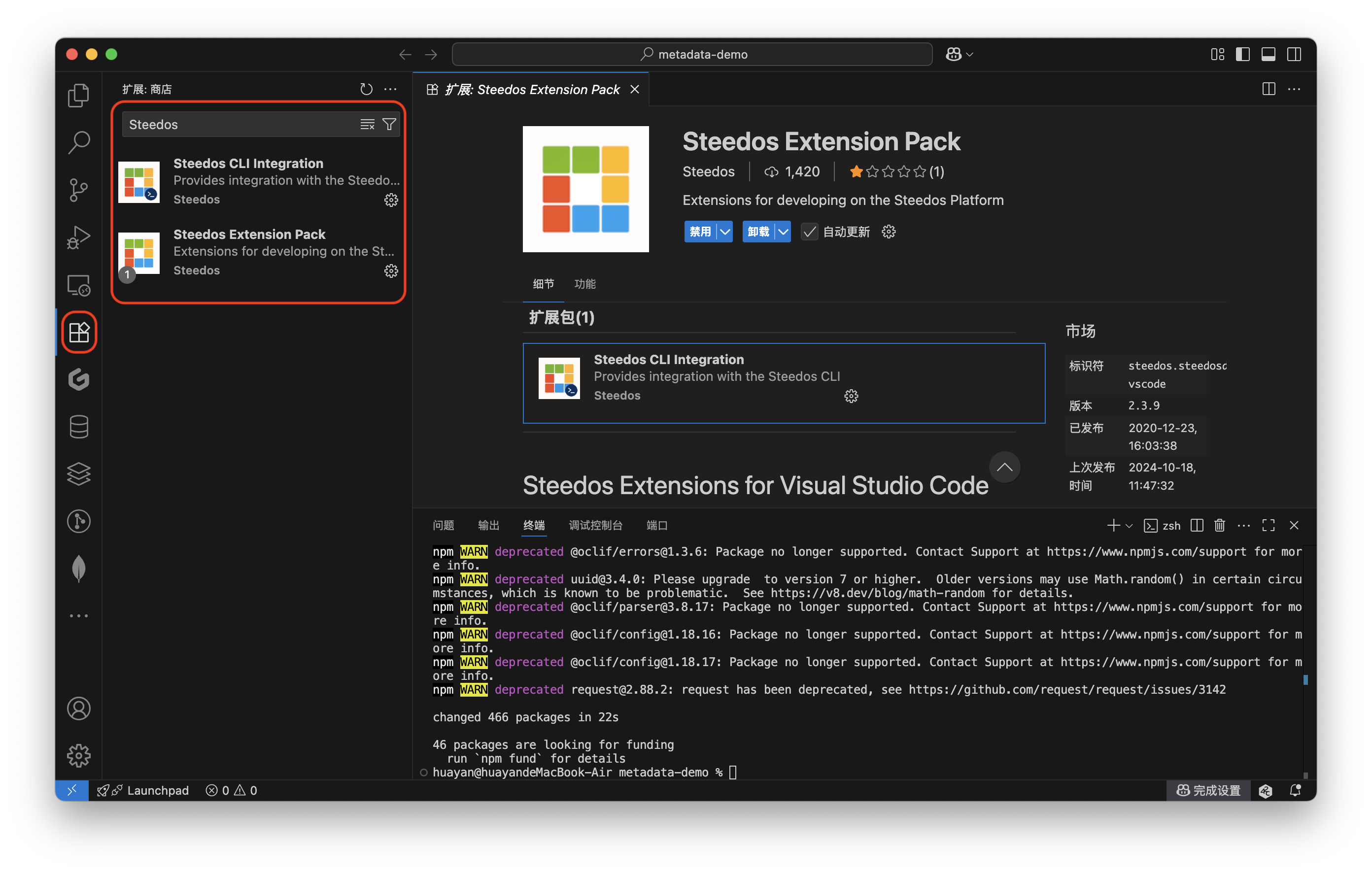Toggle the secondary side bar
Viewport: 1372px width, 874px height.
pyautogui.click(x=1294, y=54)
